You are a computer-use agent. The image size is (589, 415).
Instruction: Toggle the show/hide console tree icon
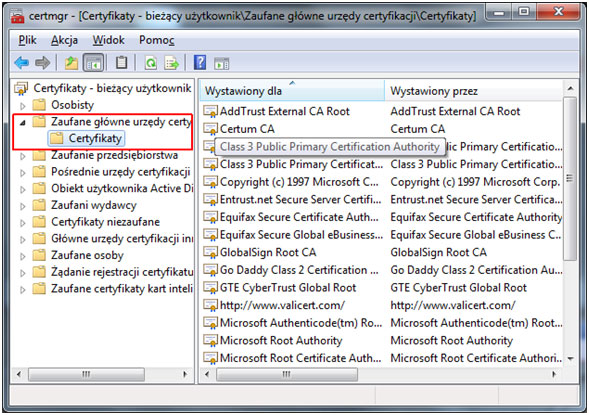93,63
